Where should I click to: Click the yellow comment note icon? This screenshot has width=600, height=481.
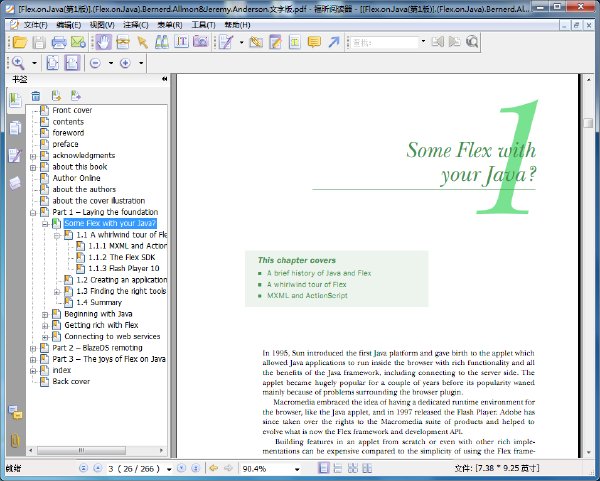pyautogui.click(x=314, y=42)
